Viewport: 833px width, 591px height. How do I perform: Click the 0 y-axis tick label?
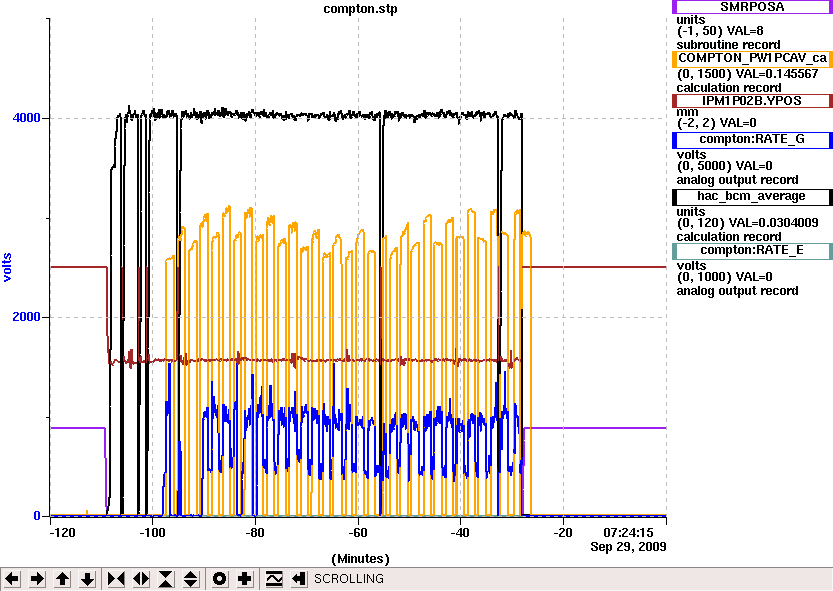click(x=37, y=516)
